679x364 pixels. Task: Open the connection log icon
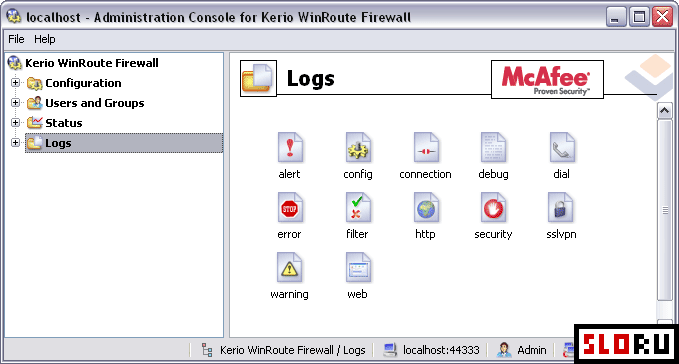coord(426,148)
